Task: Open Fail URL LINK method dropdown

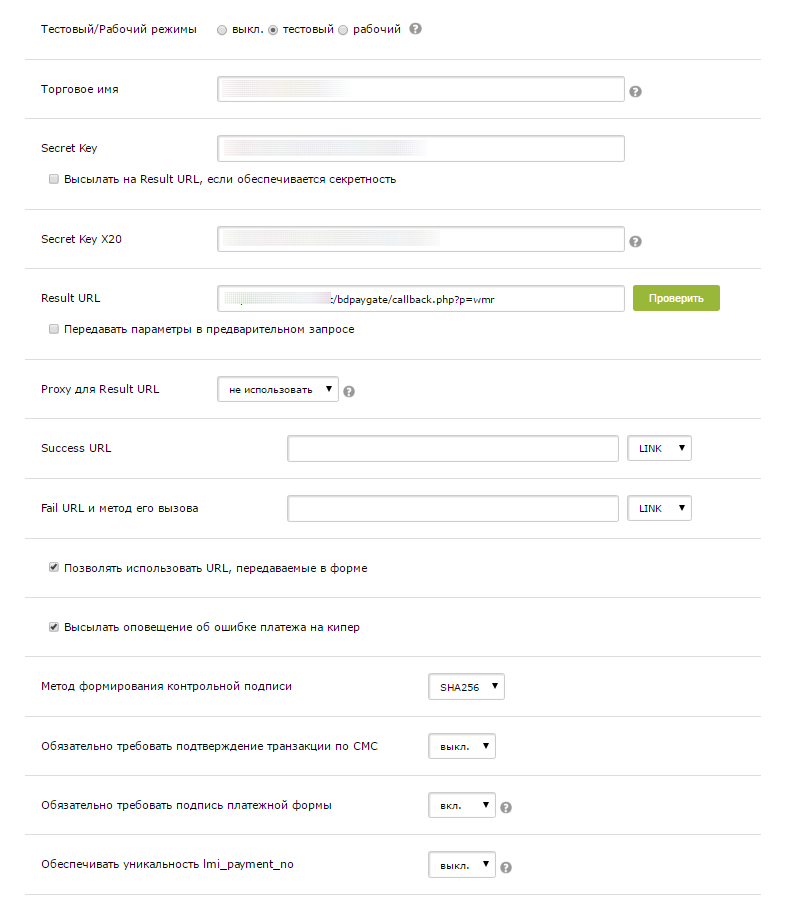Action: tap(659, 509)
